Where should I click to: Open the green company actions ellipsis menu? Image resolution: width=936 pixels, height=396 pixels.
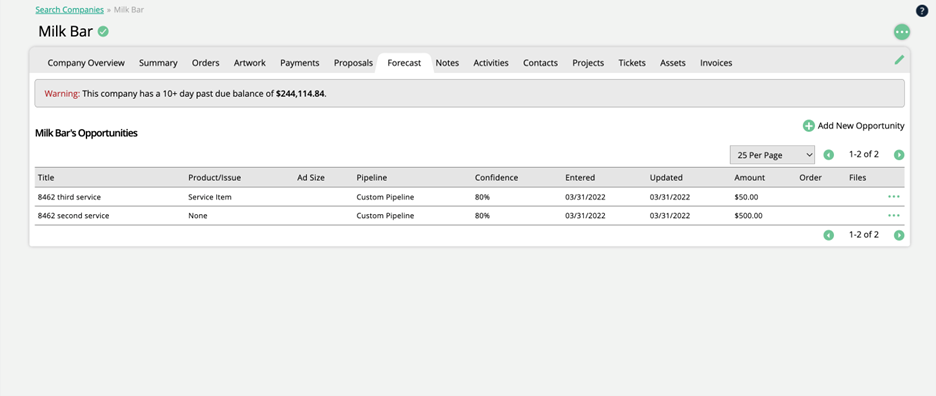(901, 32)
